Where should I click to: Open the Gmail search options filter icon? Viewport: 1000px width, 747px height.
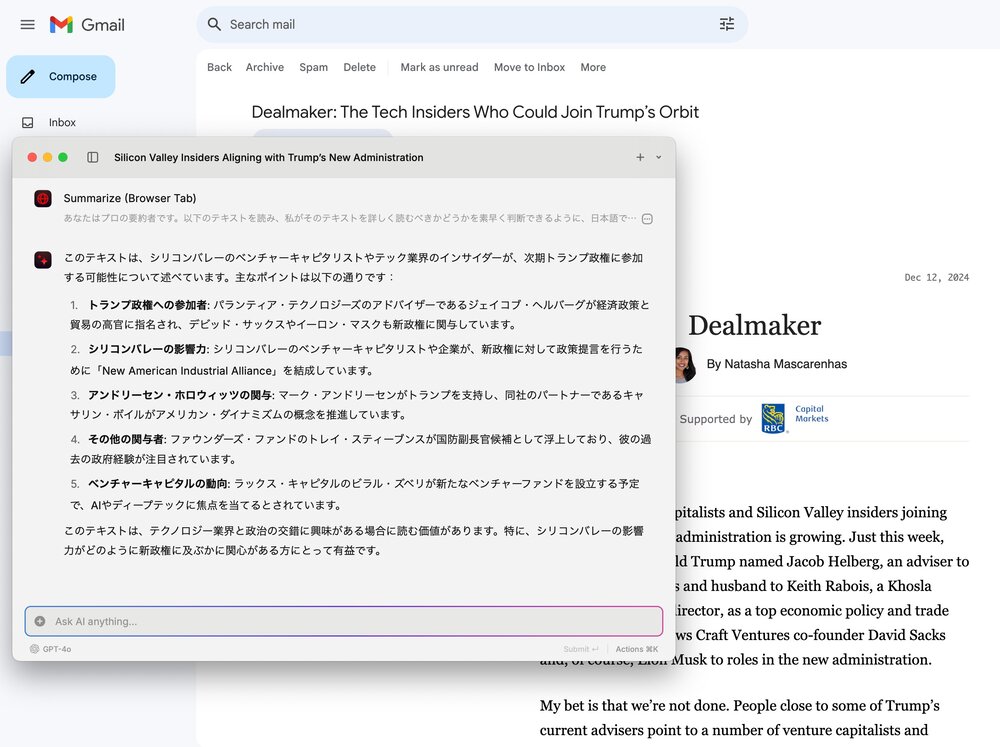tap(726, 24)
